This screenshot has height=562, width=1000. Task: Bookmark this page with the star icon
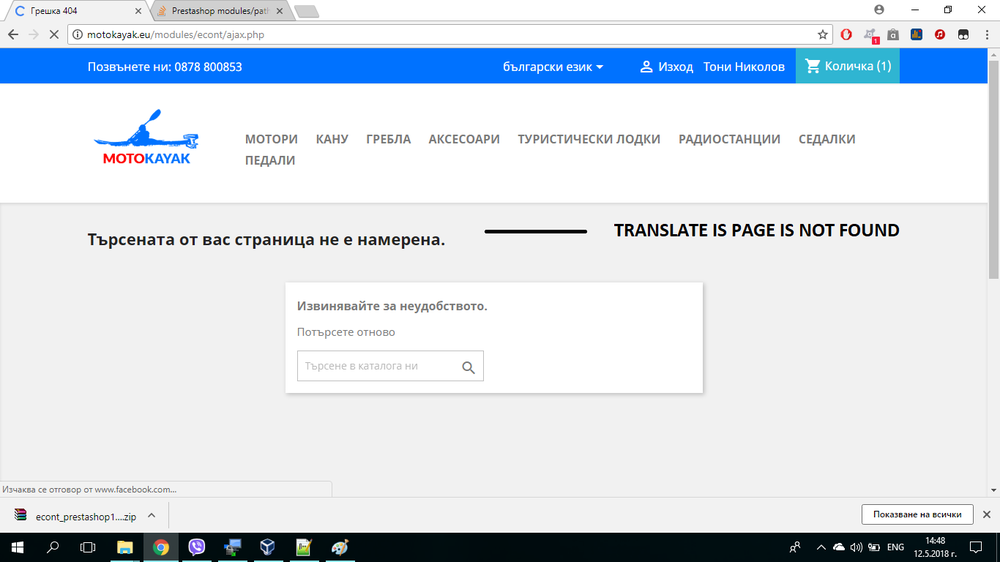[x=823, y=34]
